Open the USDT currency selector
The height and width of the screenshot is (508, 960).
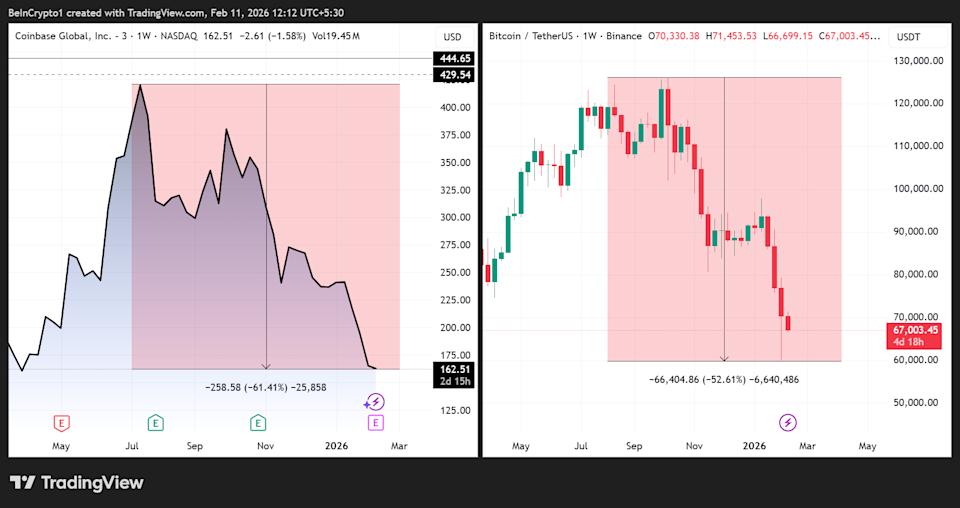coord(908,37)
